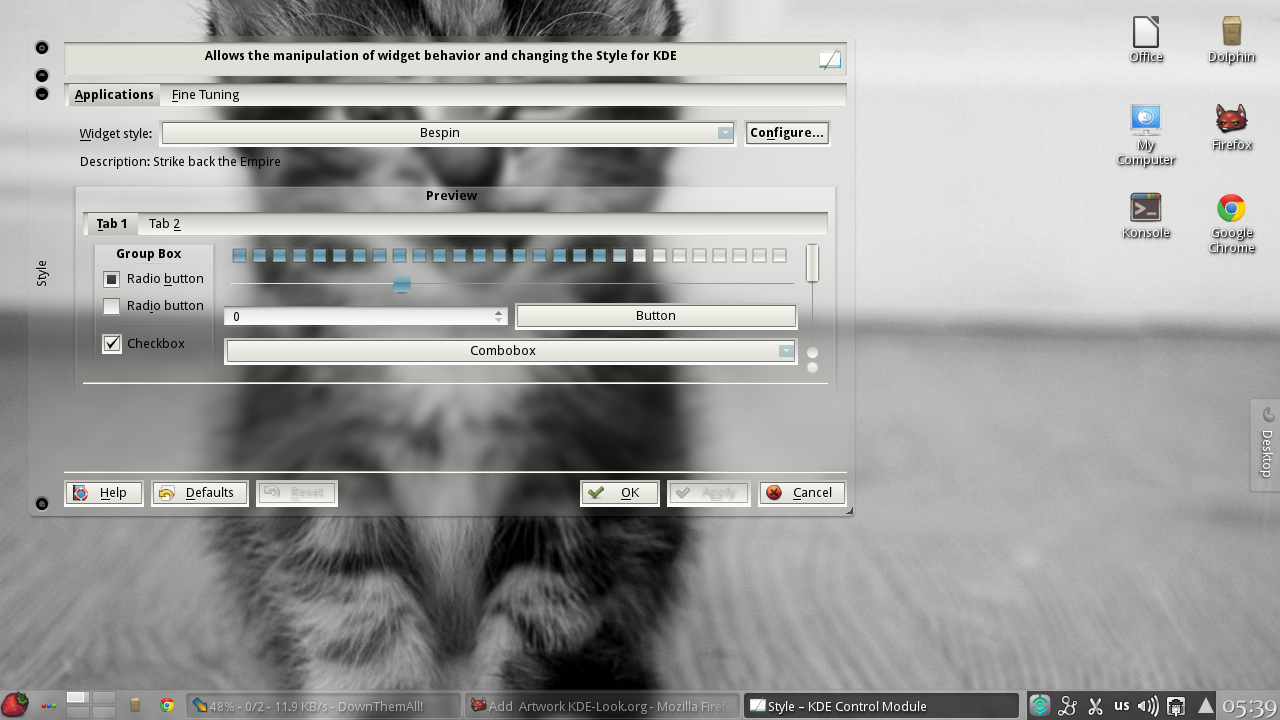The image size is (1280, 720).
Task: Switch to the DownThemAll! taskbar window
Action: (x=323, y=706)
